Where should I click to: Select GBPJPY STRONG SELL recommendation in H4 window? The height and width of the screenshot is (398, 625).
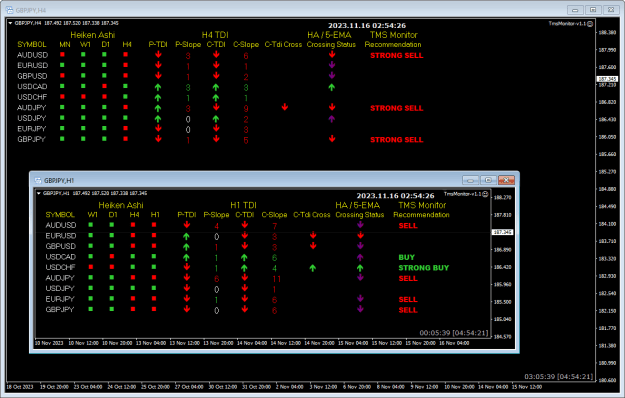click(396, 140)
